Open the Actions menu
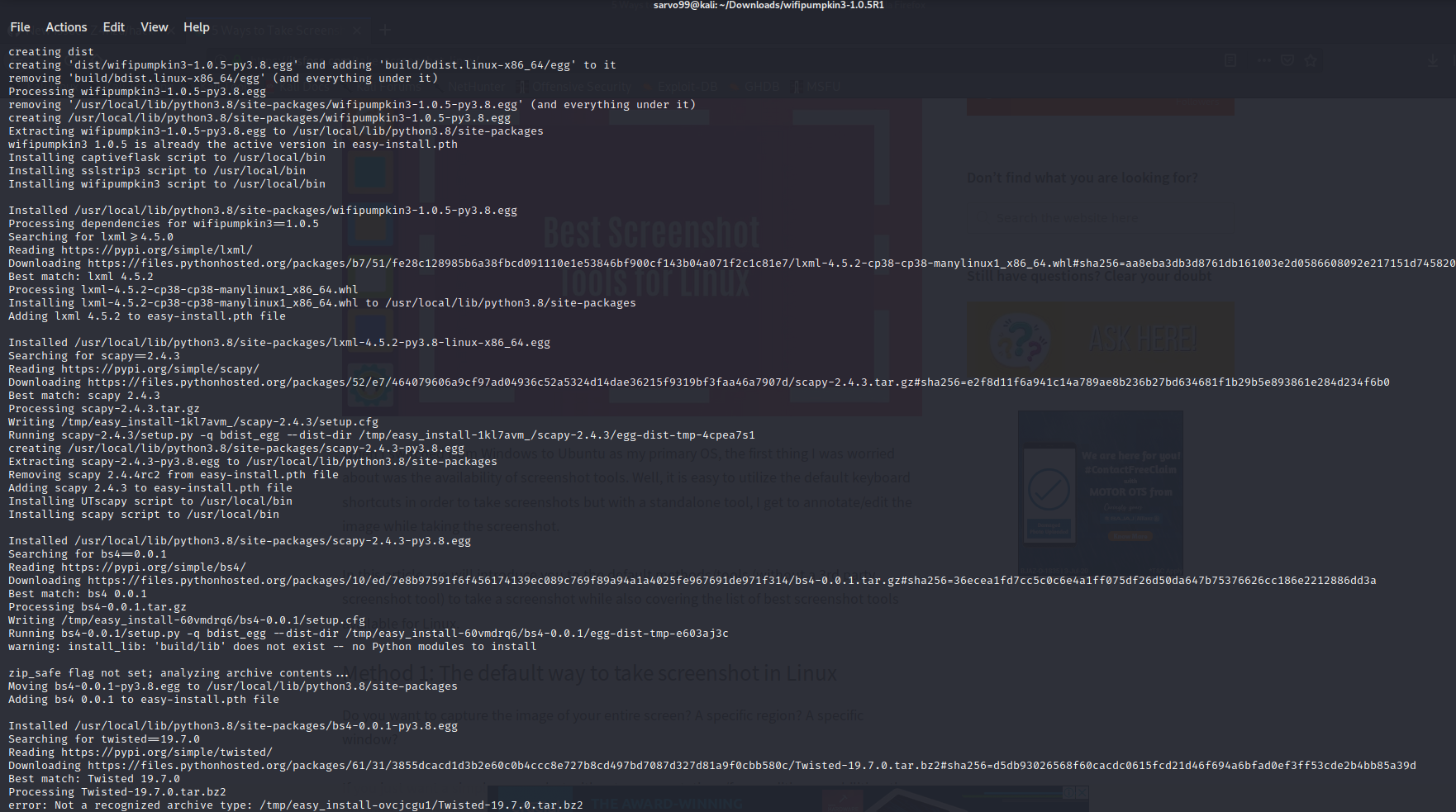Image resolution: width=1456 pixels, height=812 pixels. (x=66, y=27)
